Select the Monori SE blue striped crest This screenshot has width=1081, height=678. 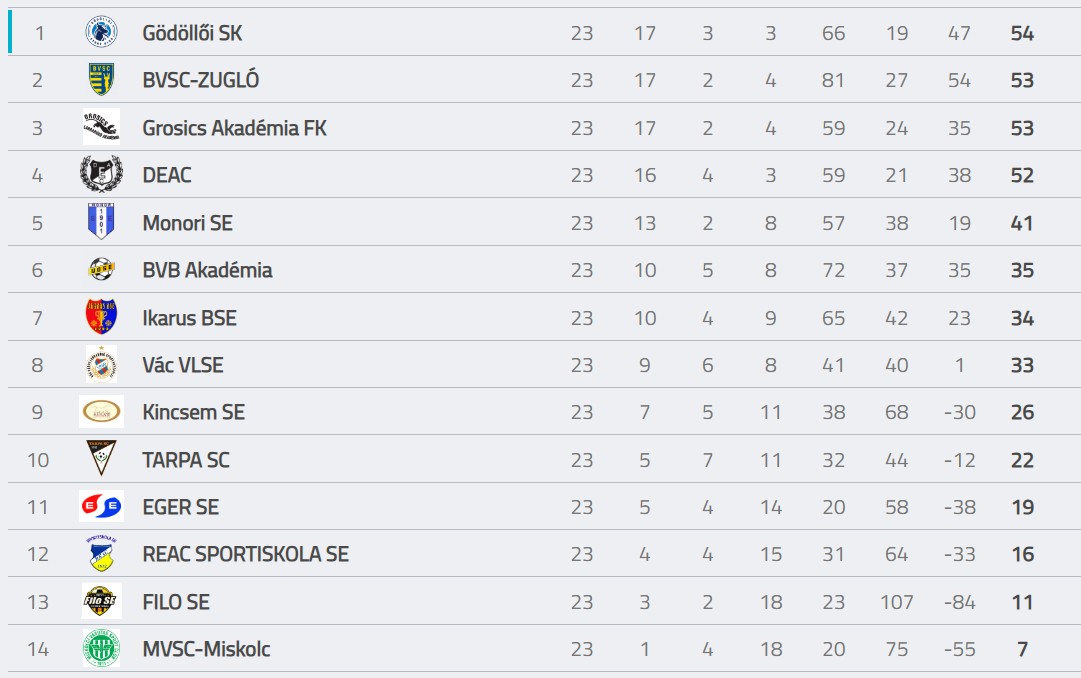click(x=101, y=221)
